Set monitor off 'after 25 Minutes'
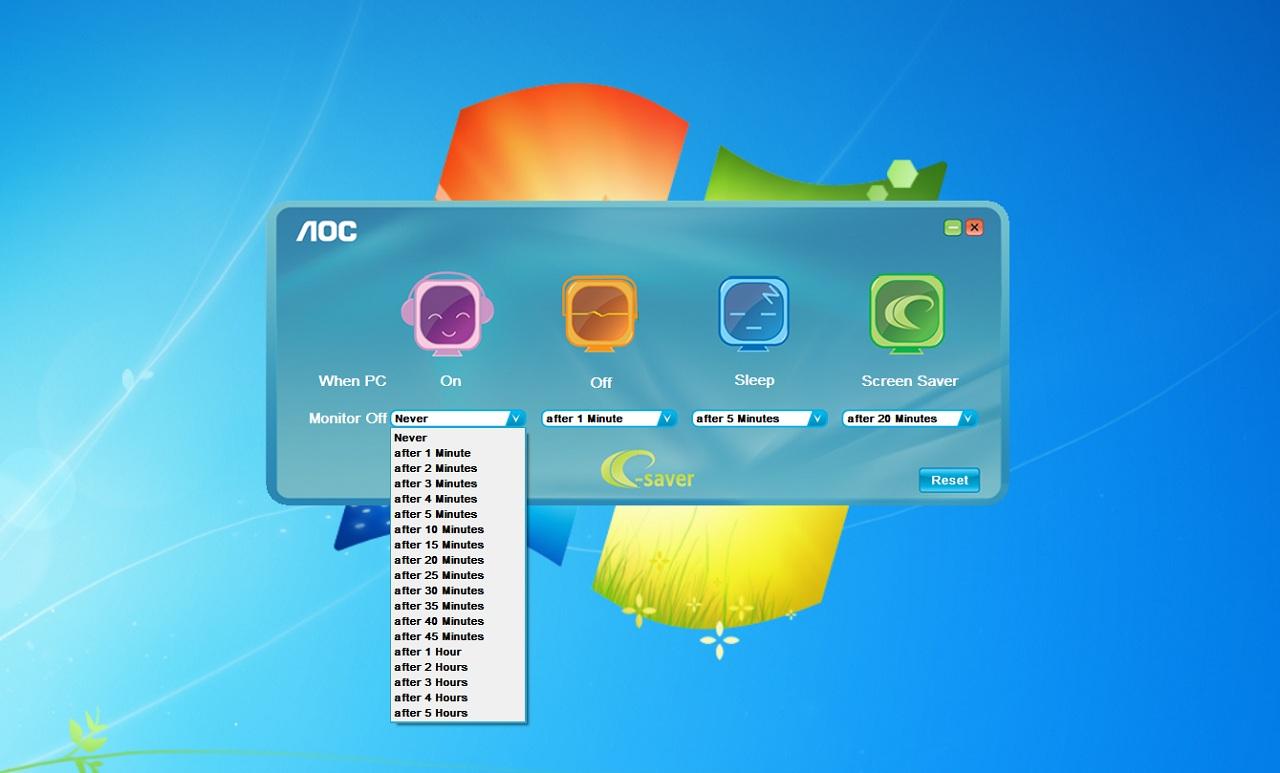The width and height of the screenshot is (1280, 773). [x=458, y=576]
